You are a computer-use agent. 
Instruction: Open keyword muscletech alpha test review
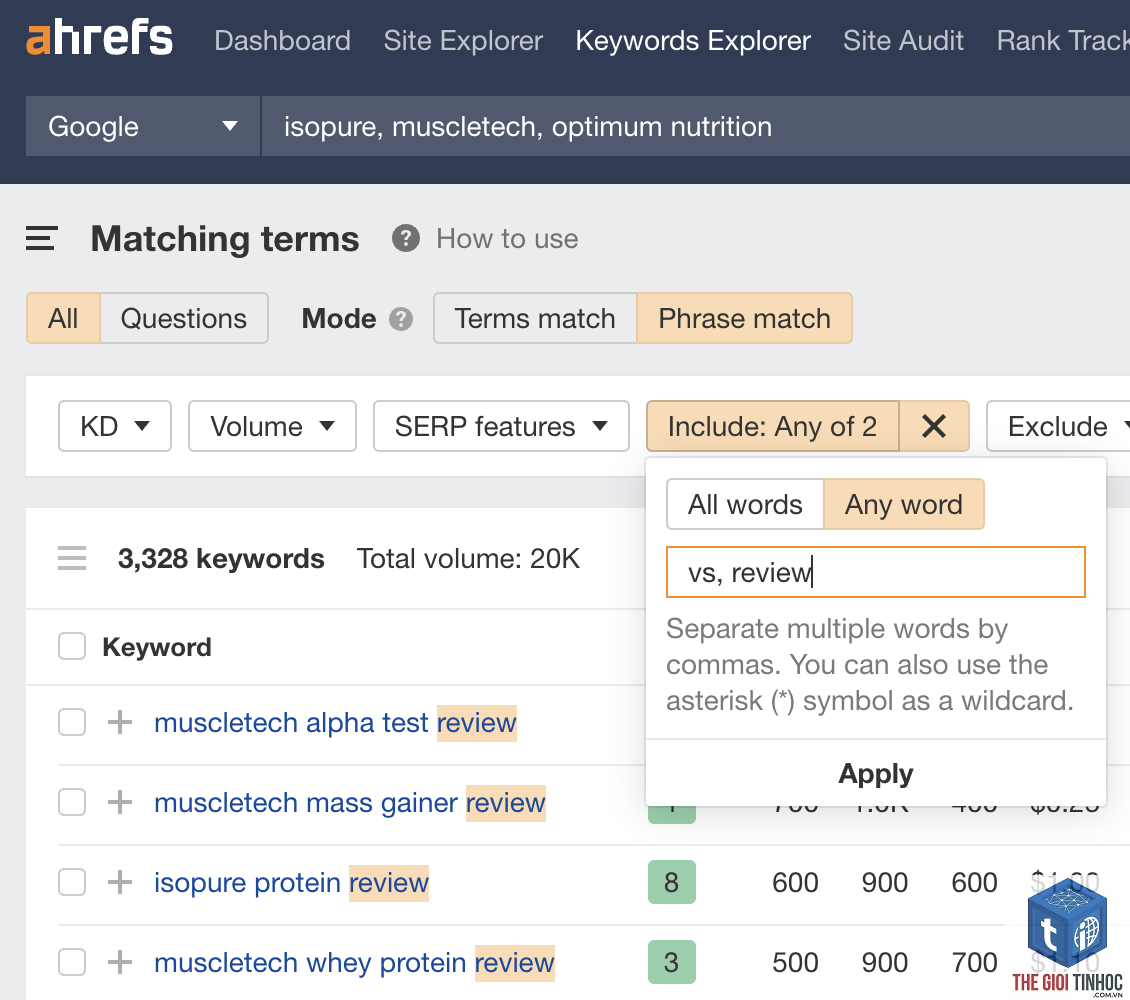pyautogui.click(x=335, y=722)
